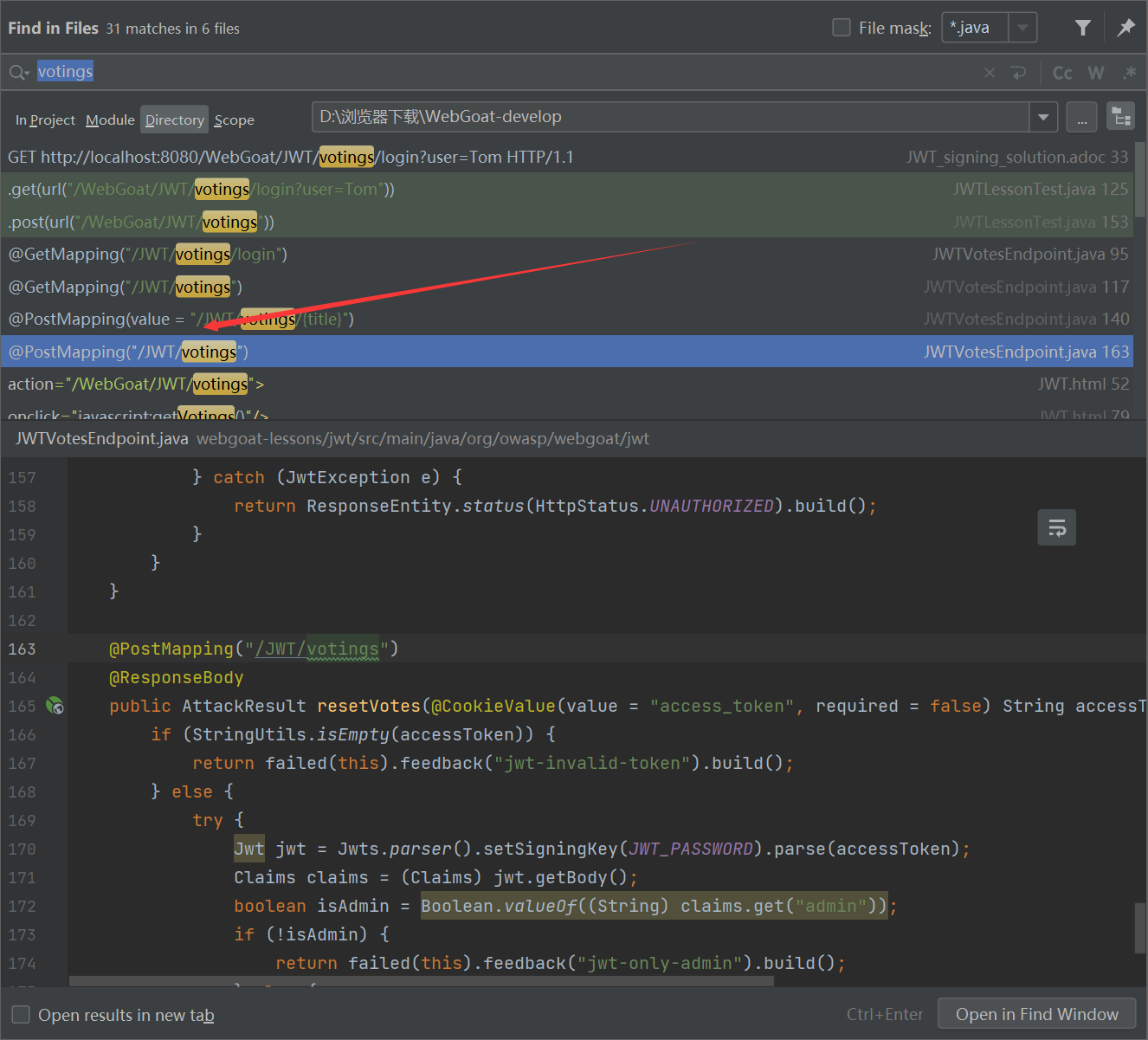The image size is (1148, 1040).
Task: Click the filter search results icon
Action: click(1082, 28)
